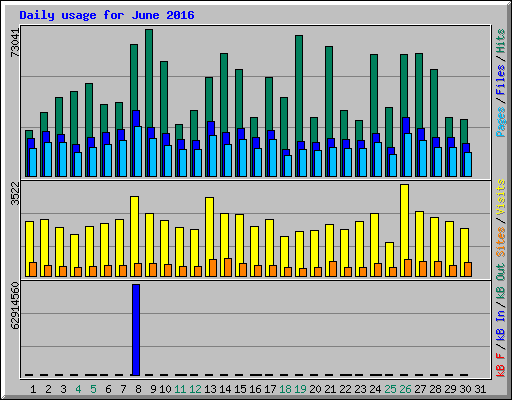Select the blue "Files" legend label
The image size is (512, 400).
[x=500, y=80]
